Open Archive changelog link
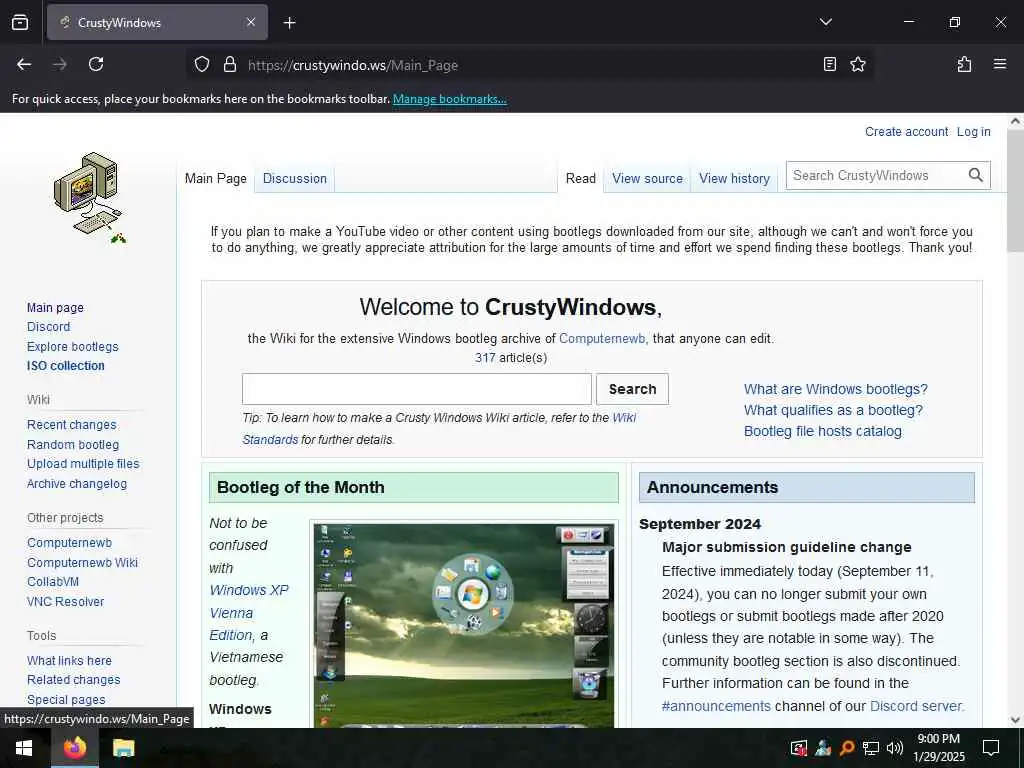1024x768 pixels. [76, 483]
